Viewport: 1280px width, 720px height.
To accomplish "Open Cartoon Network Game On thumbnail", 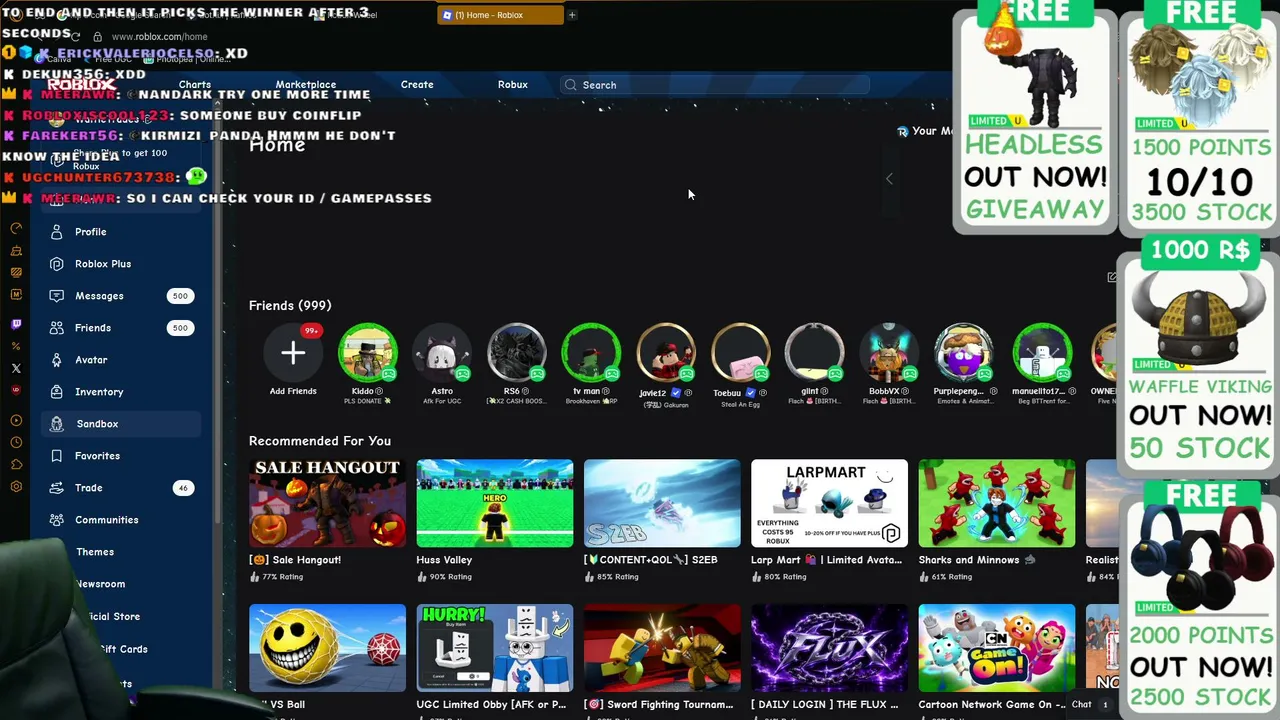I will (997, 648).
